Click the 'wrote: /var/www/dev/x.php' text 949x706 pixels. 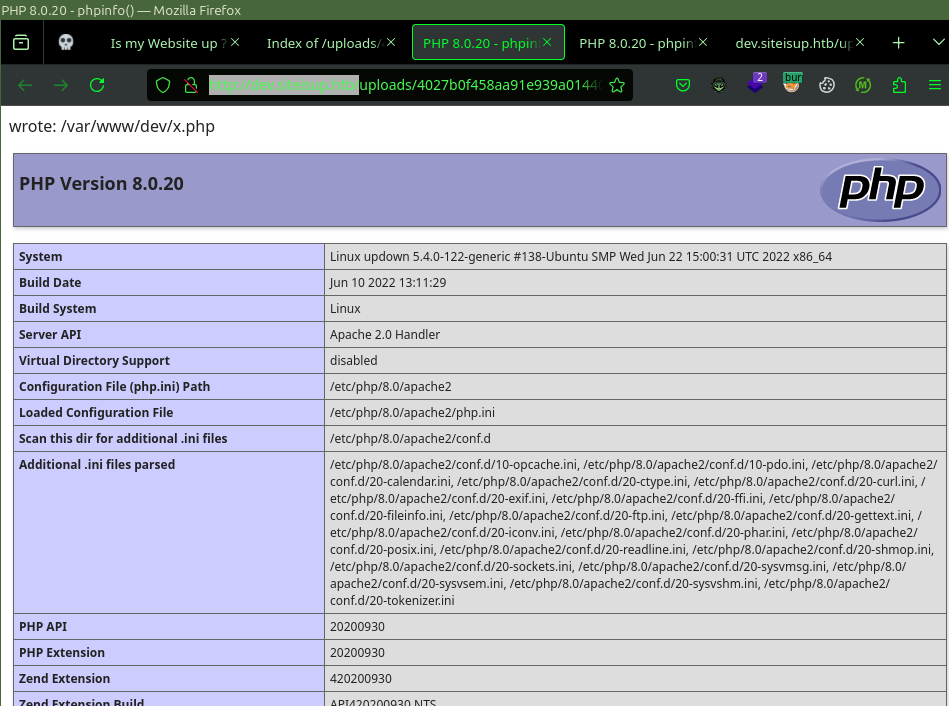[x=112, y=127]
